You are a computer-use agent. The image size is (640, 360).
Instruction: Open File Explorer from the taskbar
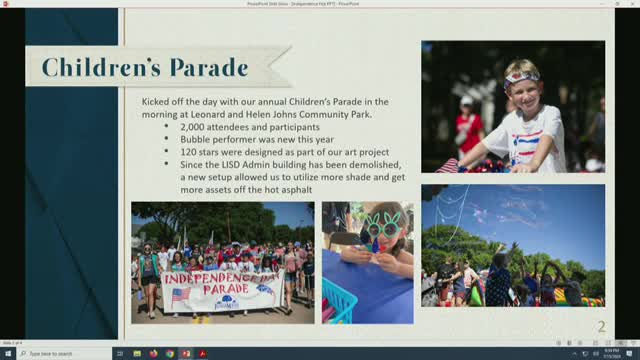tap(137, 353)
